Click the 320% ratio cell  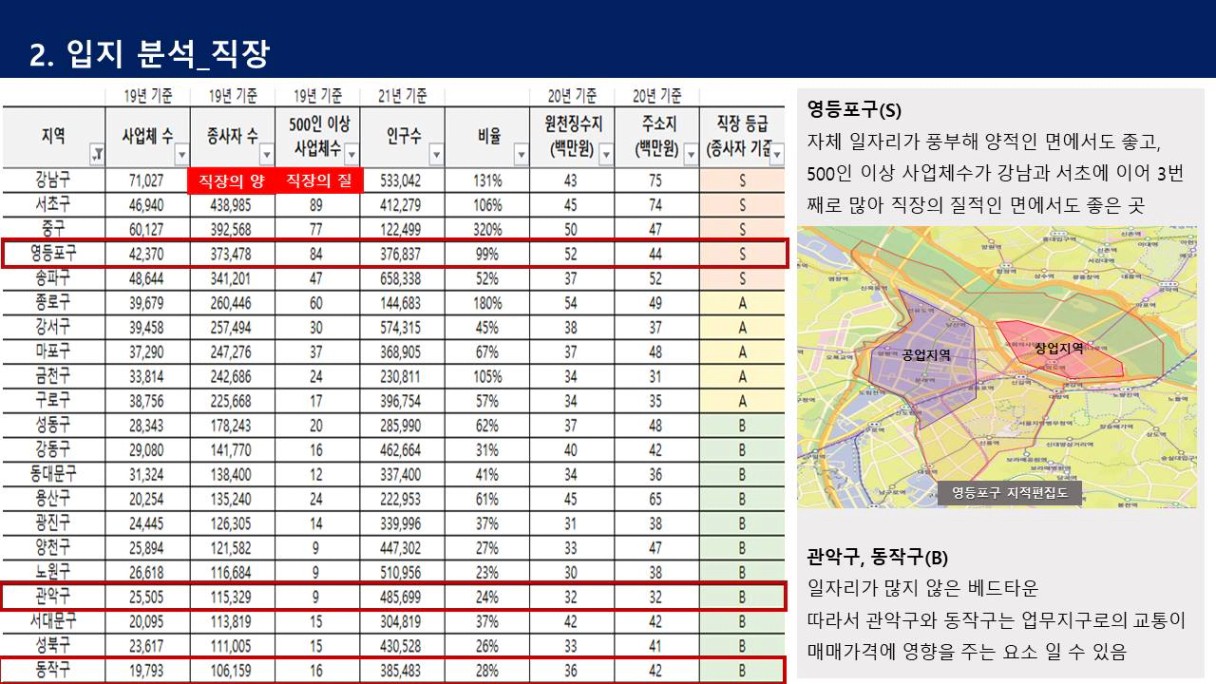487,229
